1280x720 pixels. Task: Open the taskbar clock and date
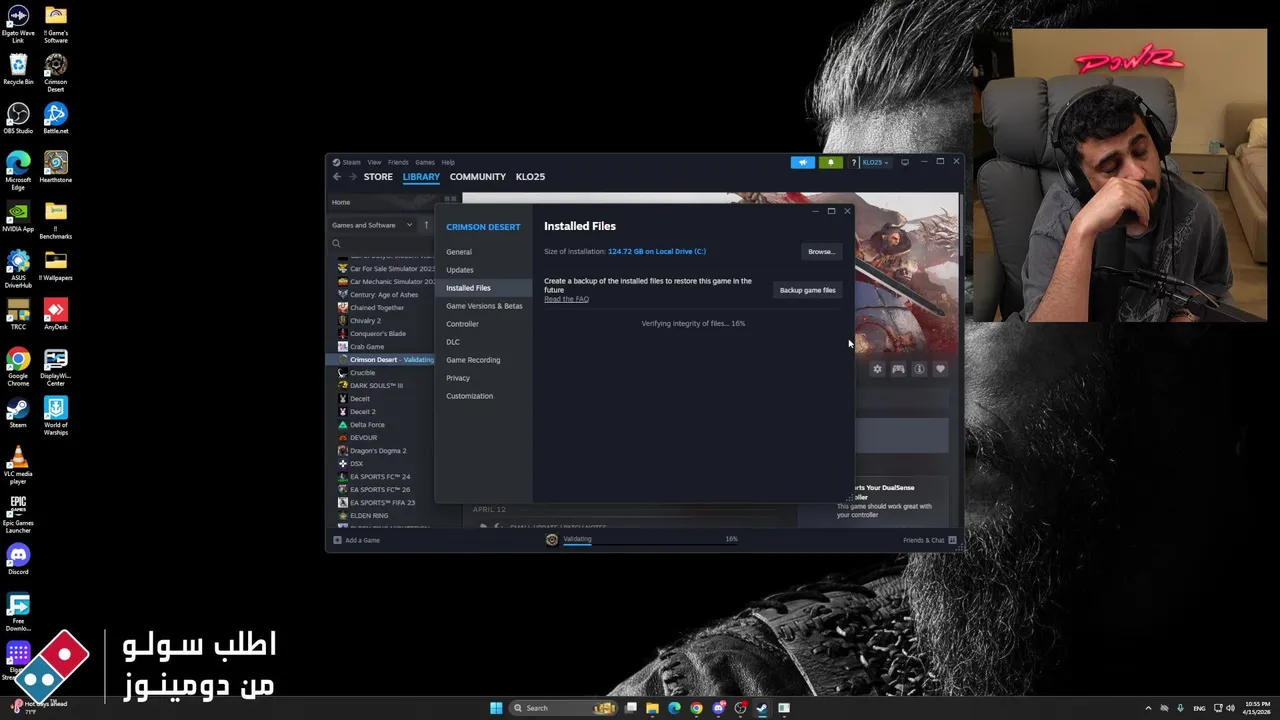coord(1257,708)
